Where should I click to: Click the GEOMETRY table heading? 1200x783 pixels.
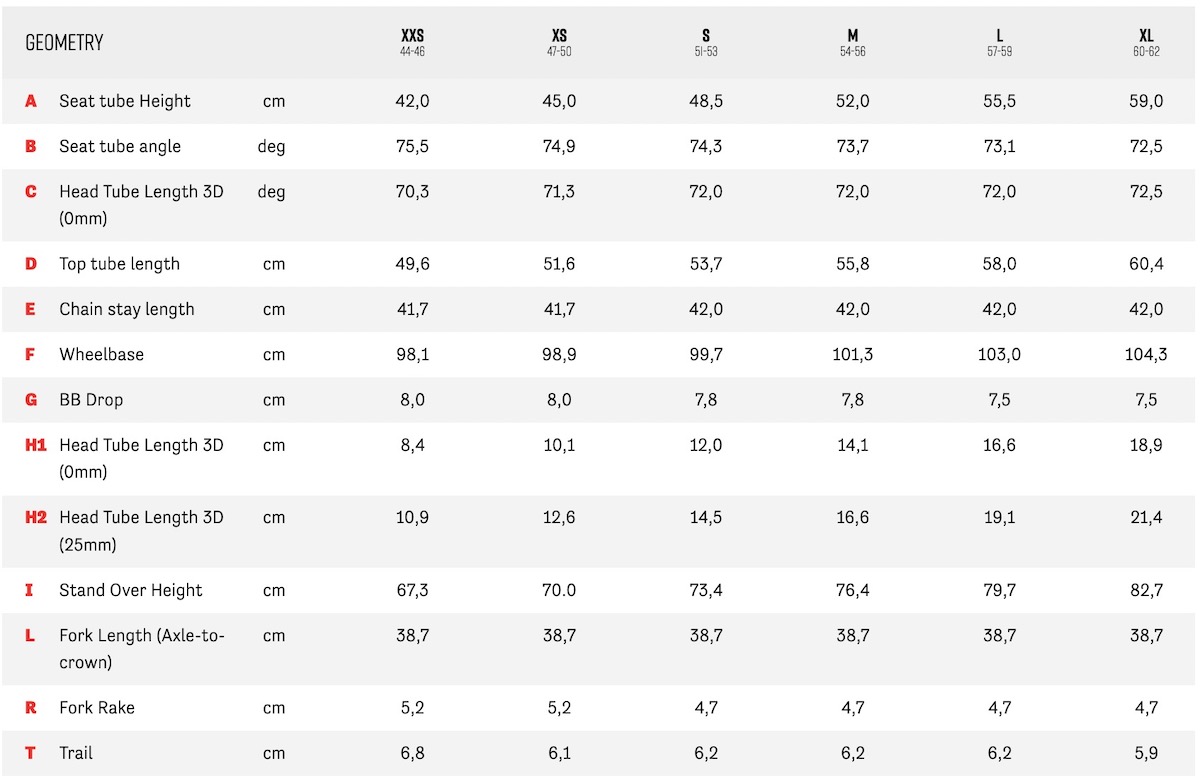(x=64, y=43)
